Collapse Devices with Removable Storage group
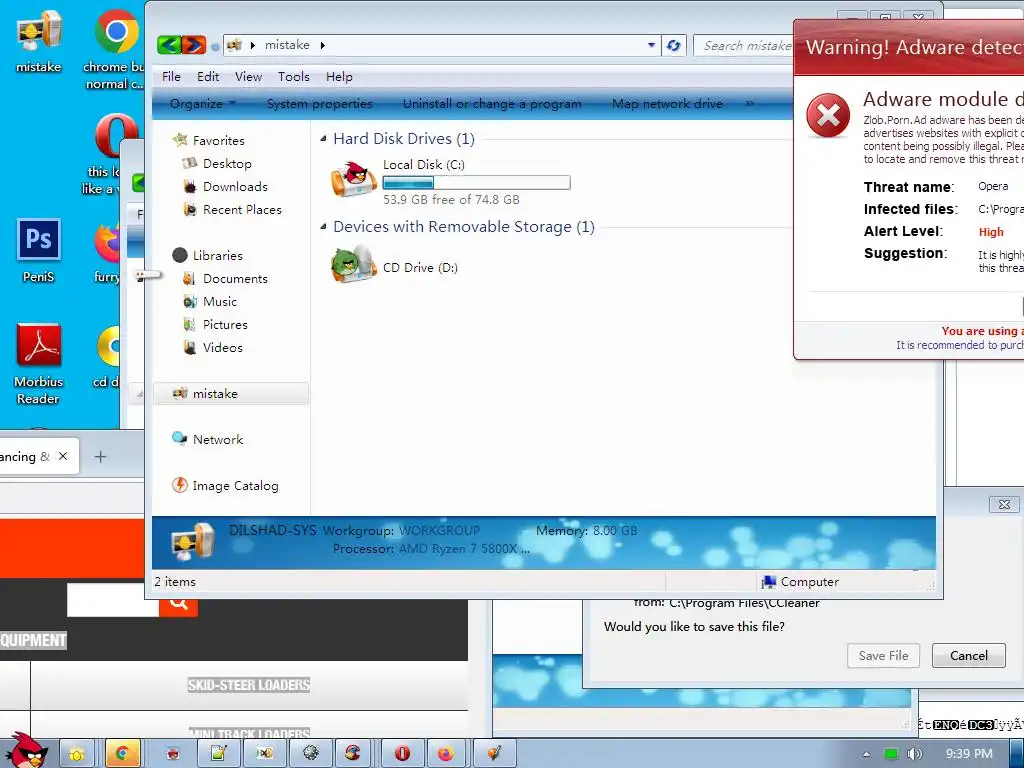The image size is (1024, 768). coord(323,227)
